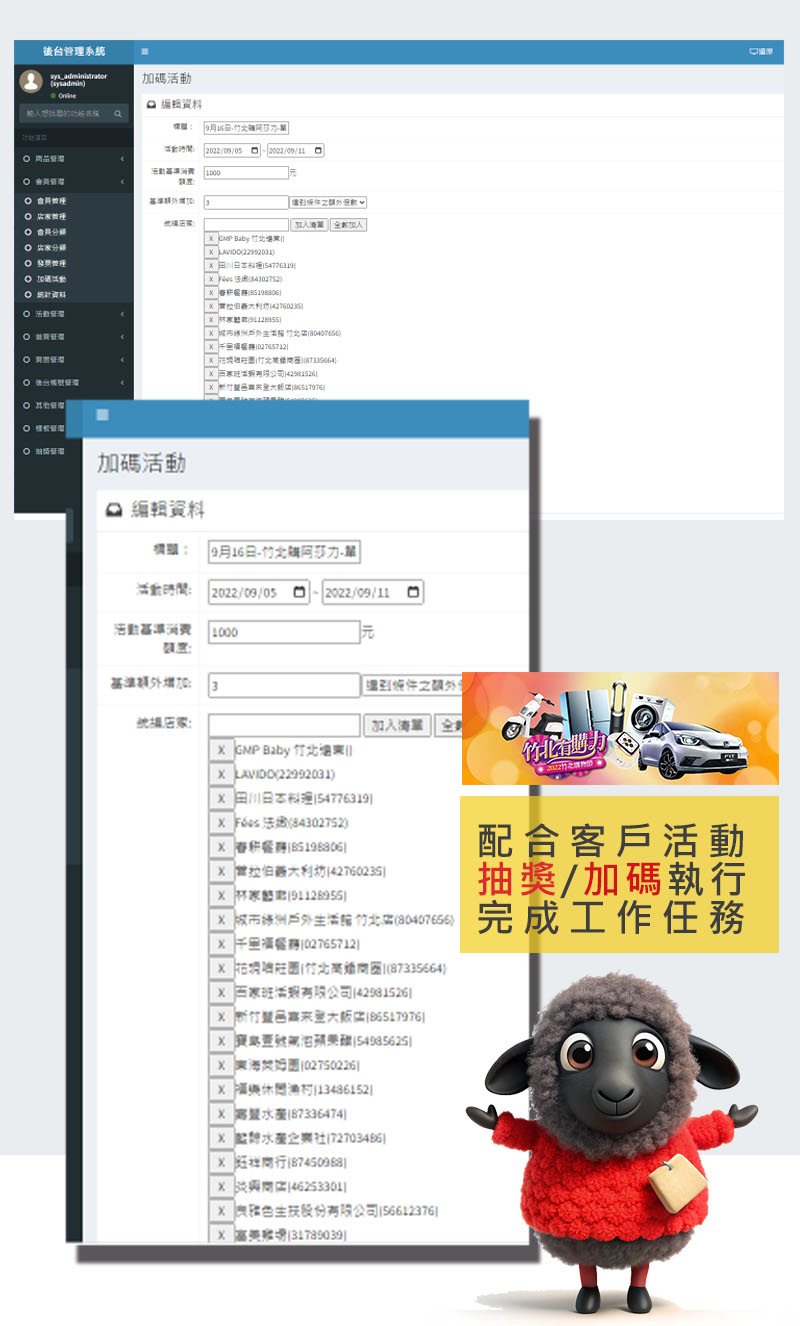Viewport: 800px width, 1326px height.
Task: Remove 炎興商店(46253301) with X button
Action: 221,1186
